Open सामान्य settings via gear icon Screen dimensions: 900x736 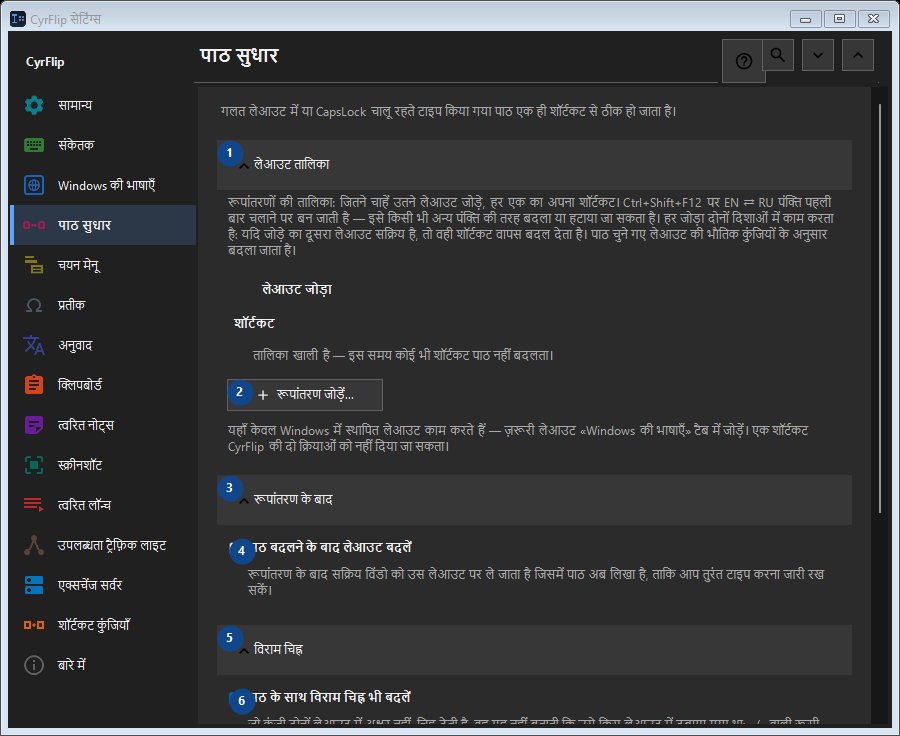pyautogui.click(x=34, y=105)
